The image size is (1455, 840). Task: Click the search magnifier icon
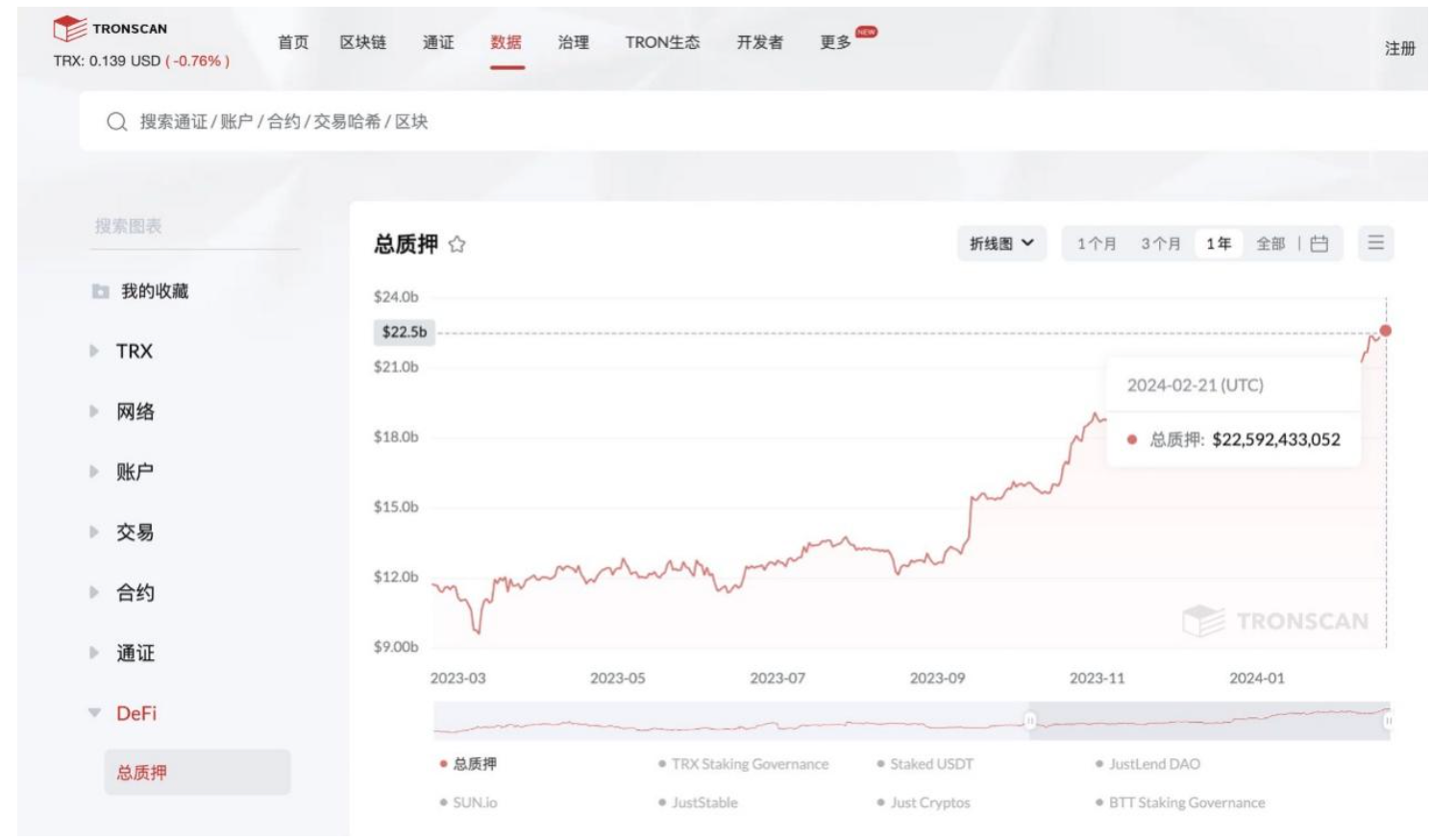[116, 122]
